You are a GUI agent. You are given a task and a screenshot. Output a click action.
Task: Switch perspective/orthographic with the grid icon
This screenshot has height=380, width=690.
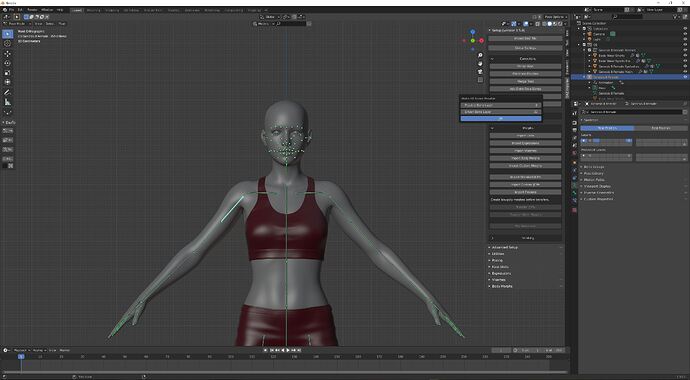(480, 80)
